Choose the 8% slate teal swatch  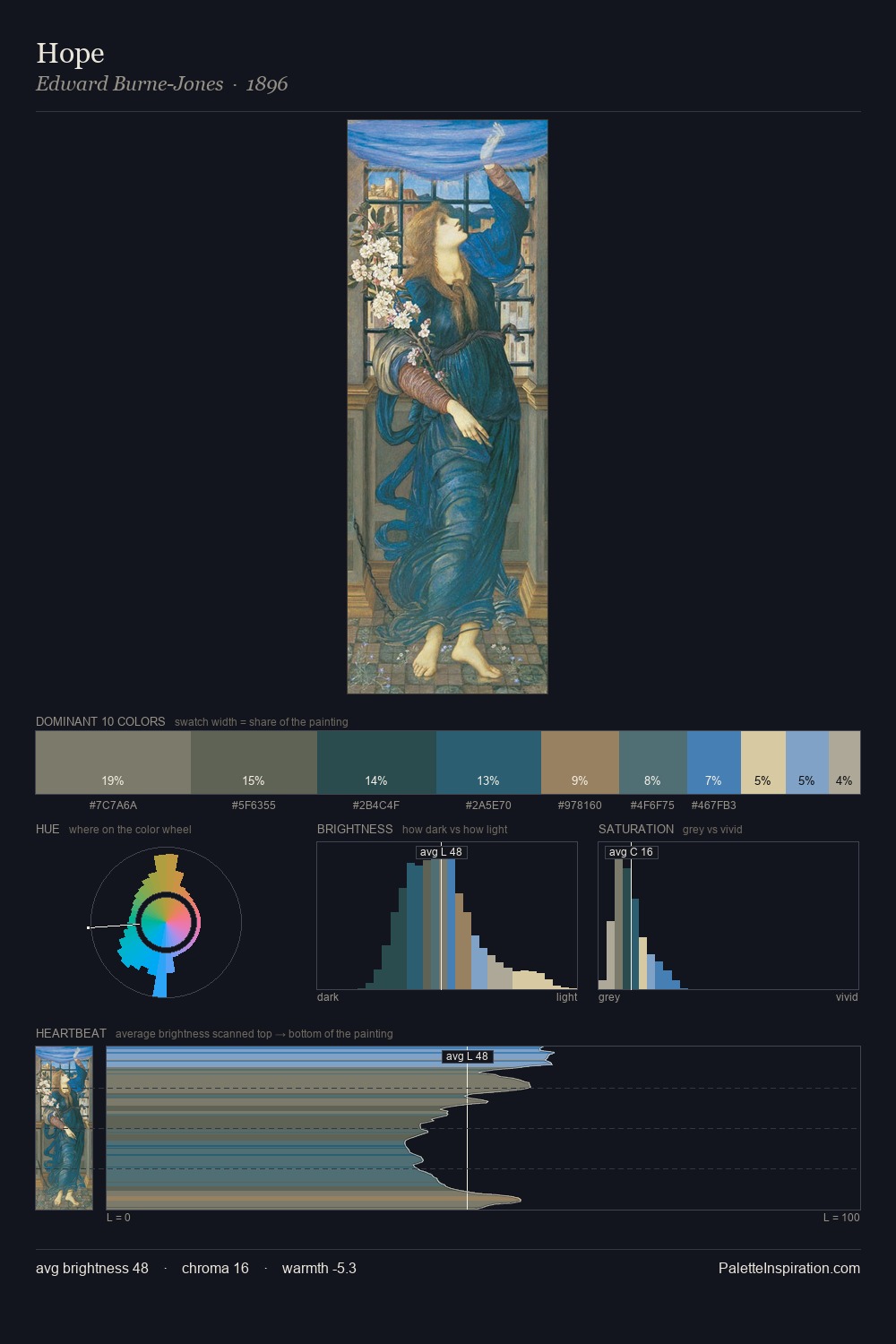coord(653,762)
